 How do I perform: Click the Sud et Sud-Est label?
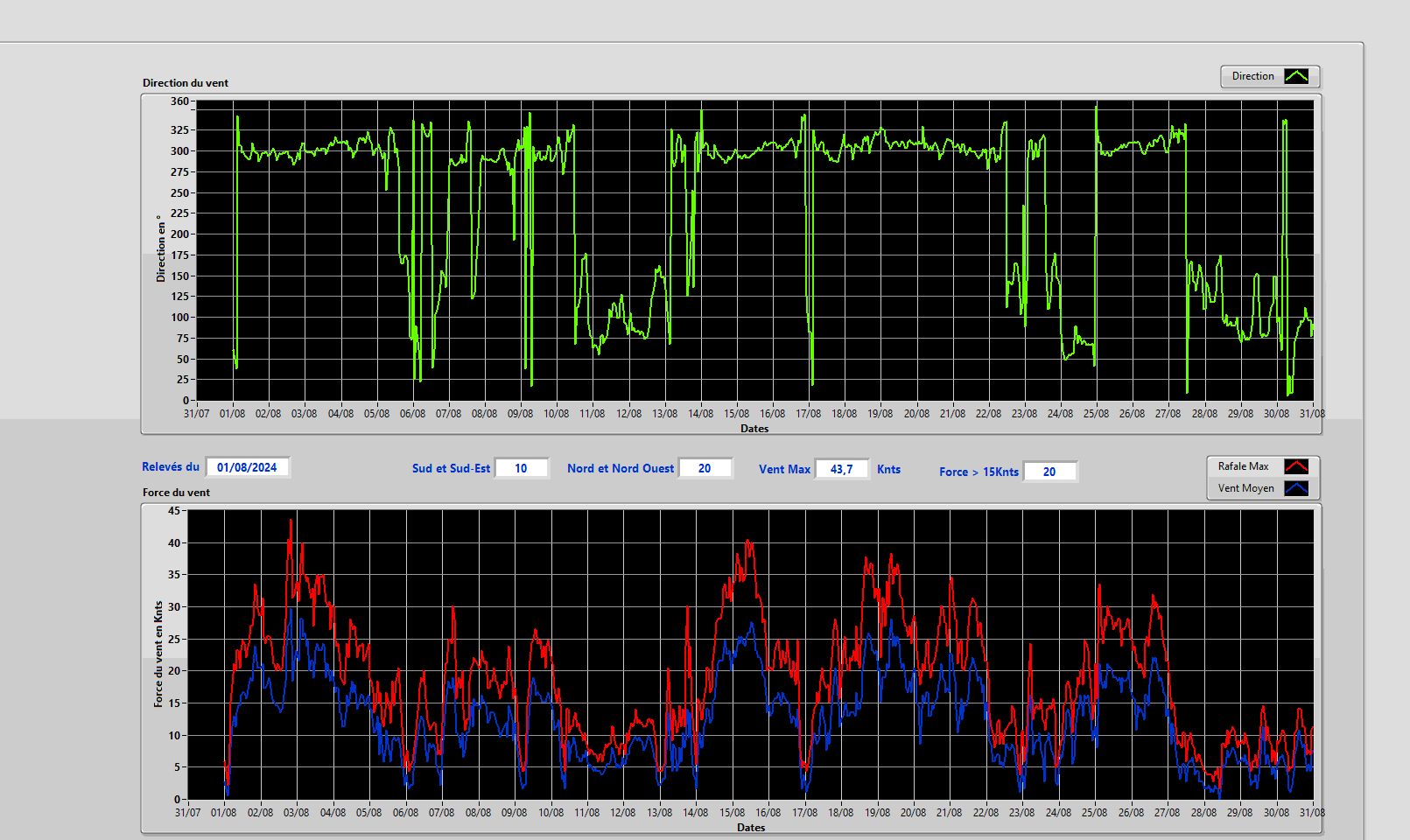(x=451, y=468)
